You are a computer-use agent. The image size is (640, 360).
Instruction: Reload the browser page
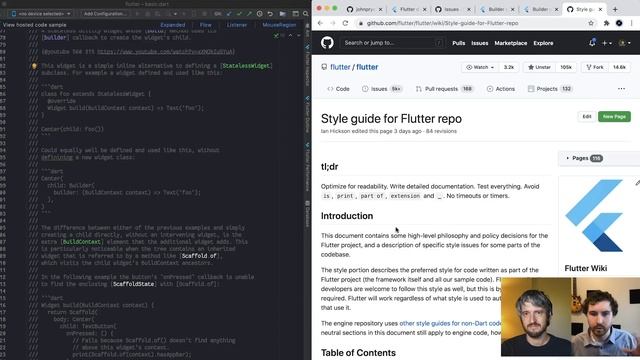(x=345, y=23)
